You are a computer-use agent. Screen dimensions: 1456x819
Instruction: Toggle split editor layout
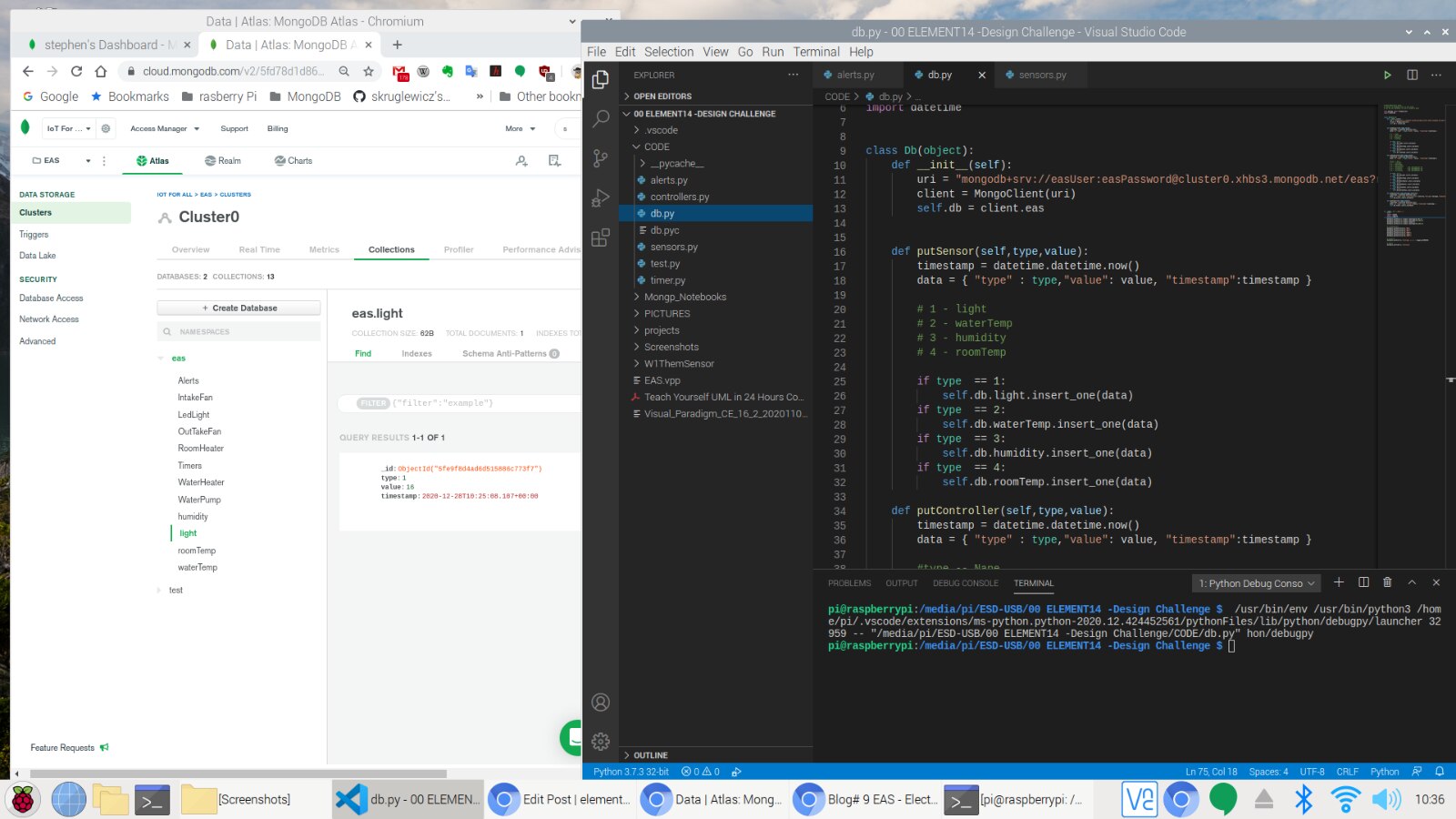1411,75
